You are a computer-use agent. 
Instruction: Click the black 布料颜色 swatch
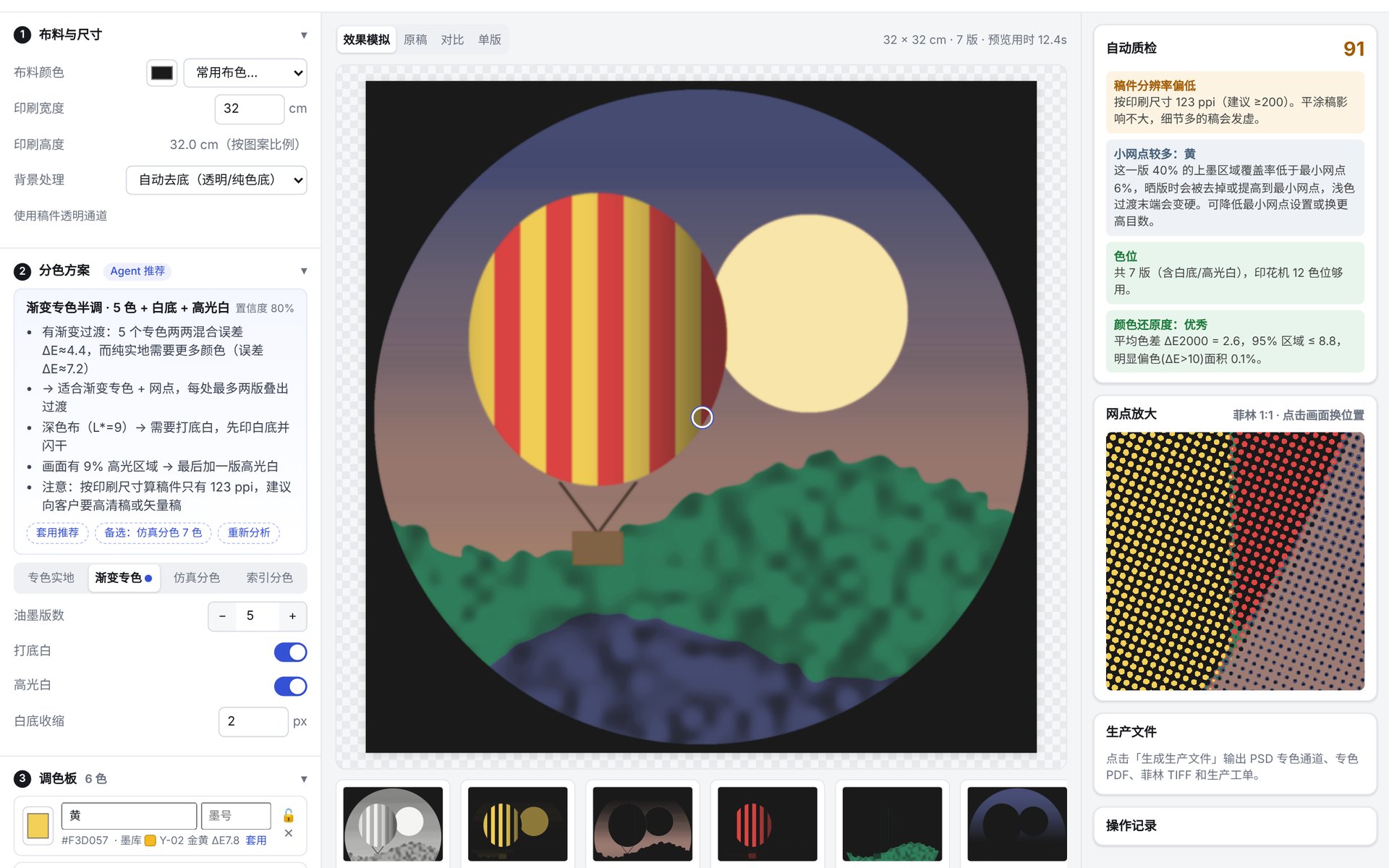(162, 72)
